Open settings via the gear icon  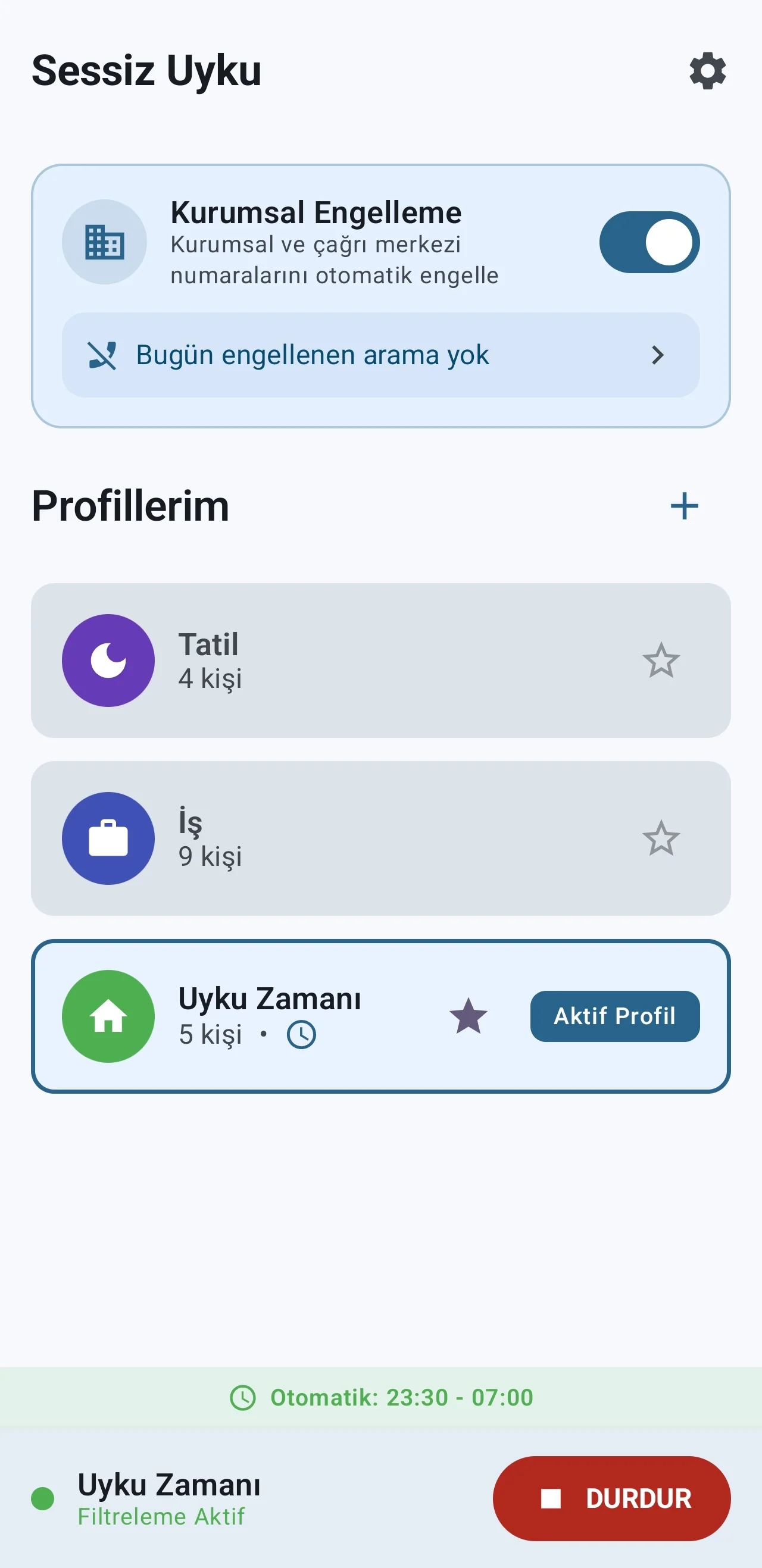coord(707,71)
